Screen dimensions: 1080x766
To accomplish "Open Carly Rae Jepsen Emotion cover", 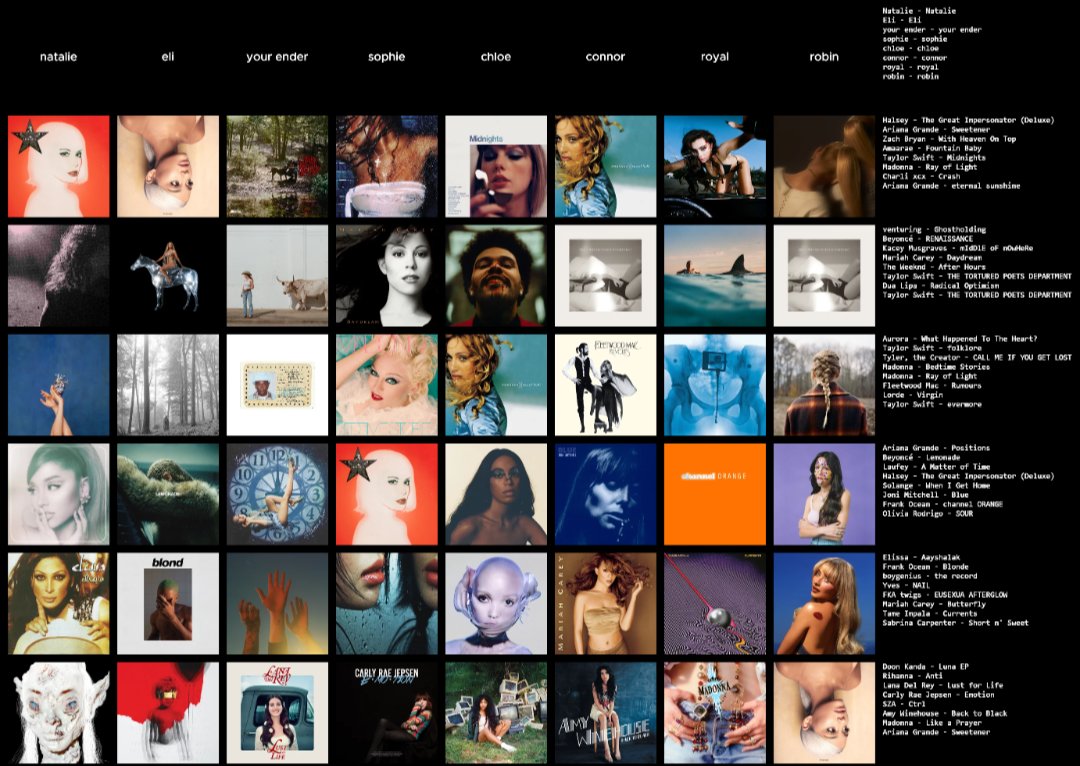I will tap(386, 713).
